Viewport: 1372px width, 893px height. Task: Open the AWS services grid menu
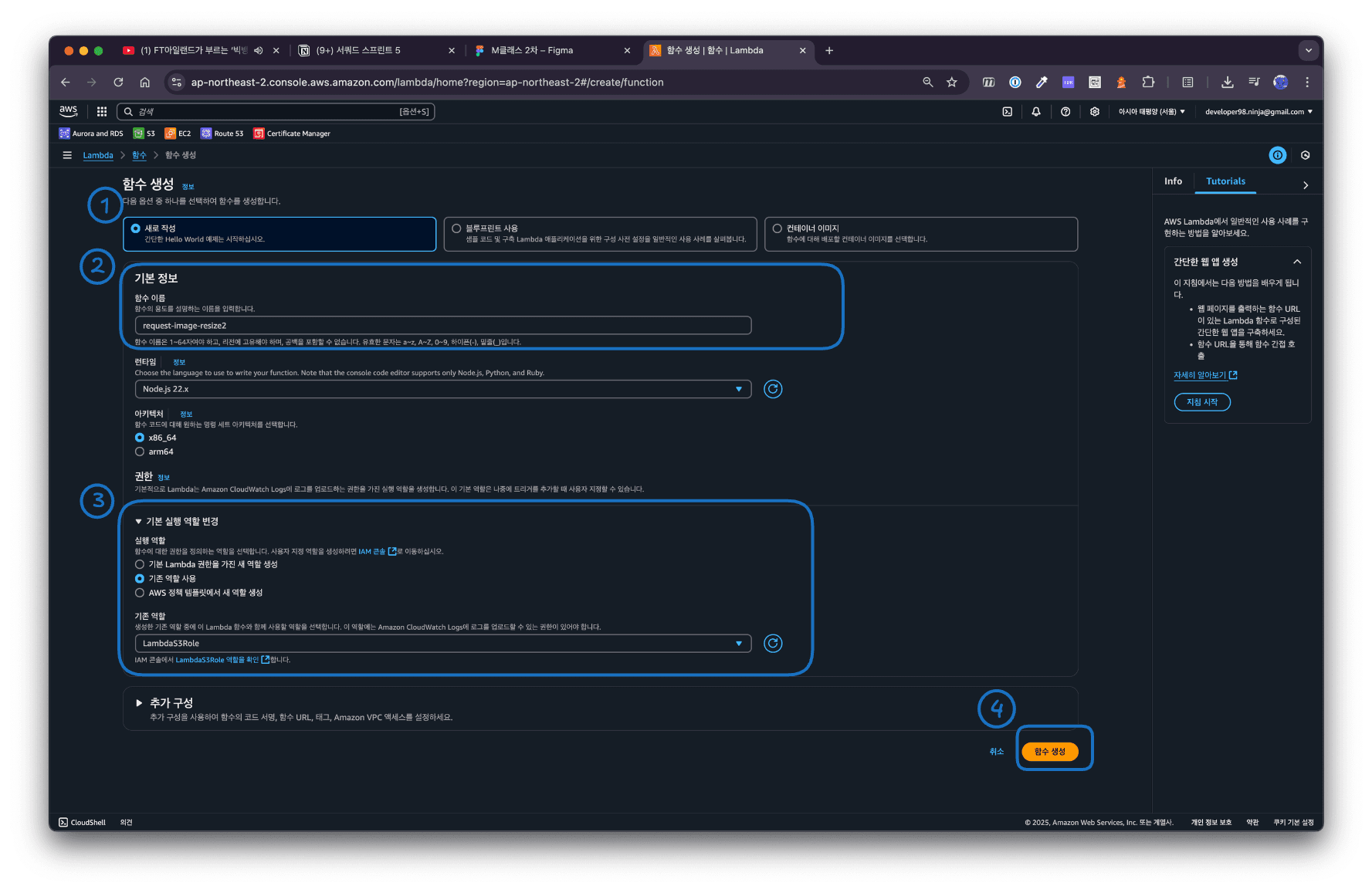point(102,112)
